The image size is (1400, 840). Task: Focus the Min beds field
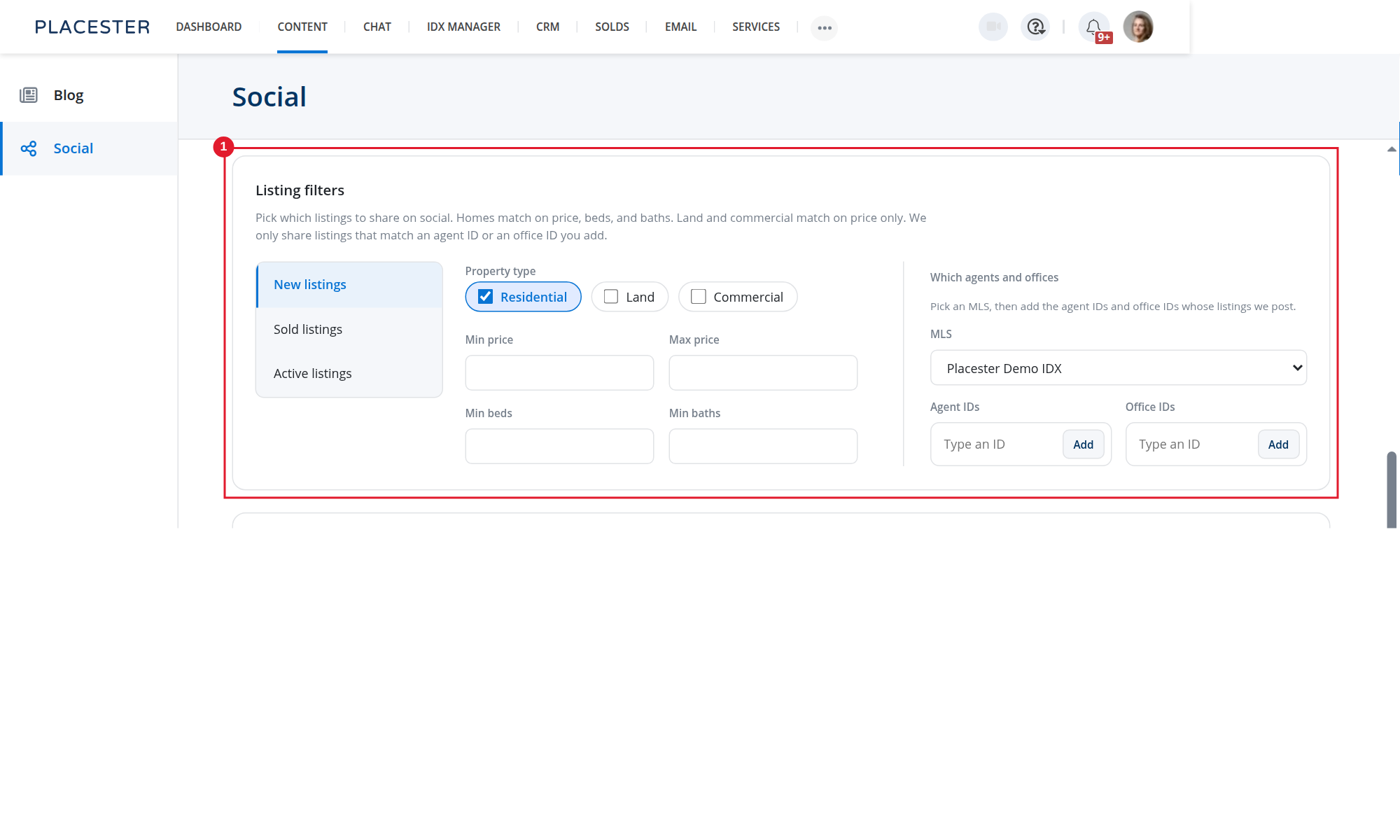[559, 447]
